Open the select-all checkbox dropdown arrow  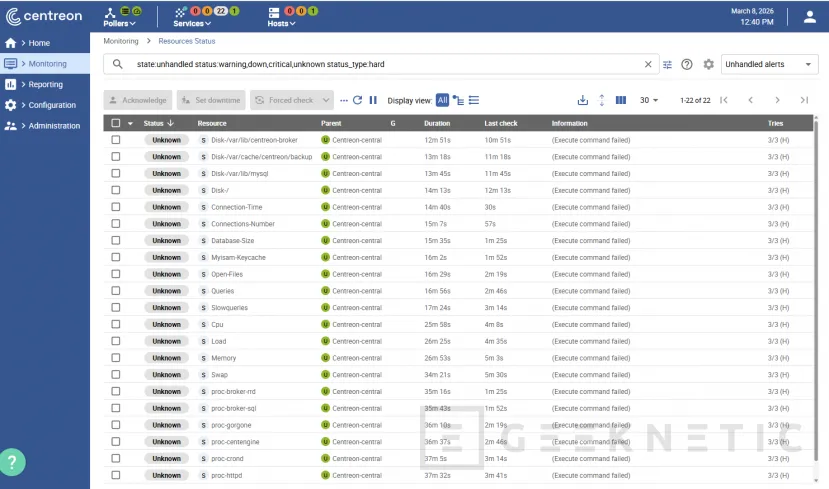click(x=130, y=123)
